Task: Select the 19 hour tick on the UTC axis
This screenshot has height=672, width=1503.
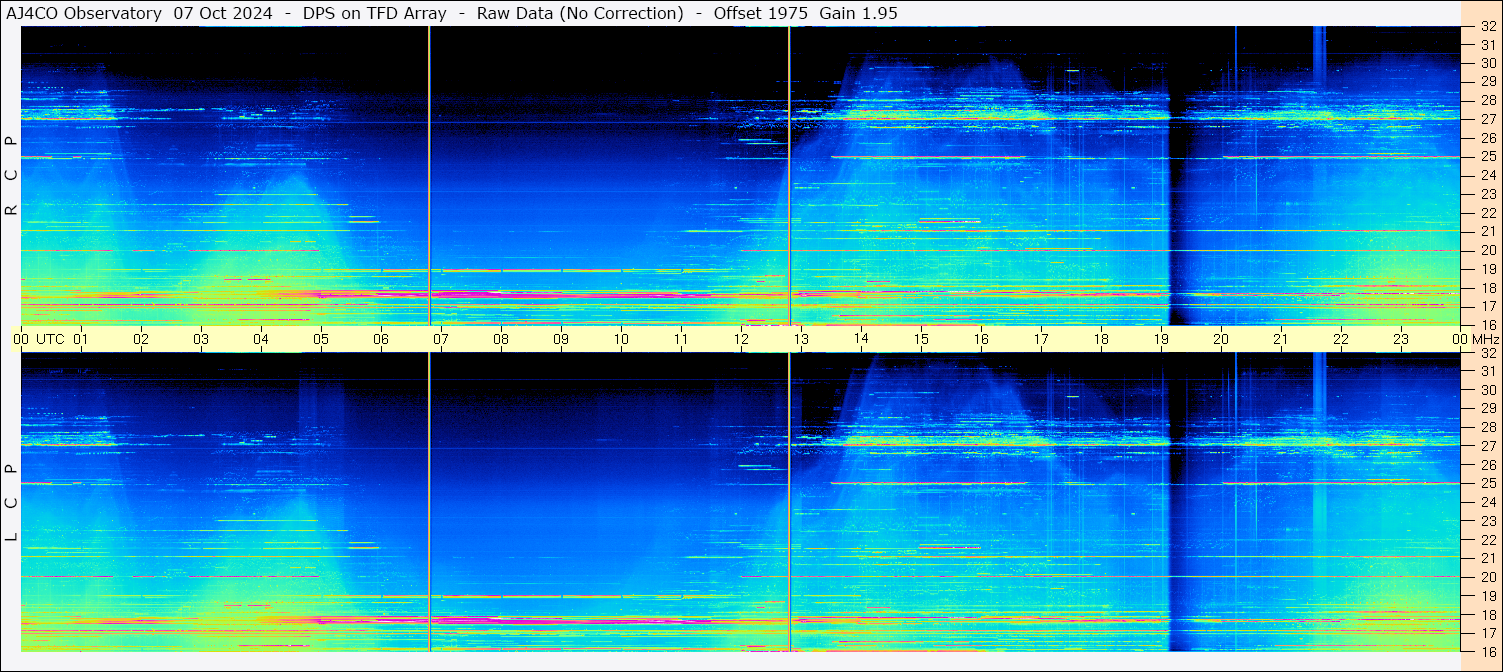Action: pos(1161,339)
